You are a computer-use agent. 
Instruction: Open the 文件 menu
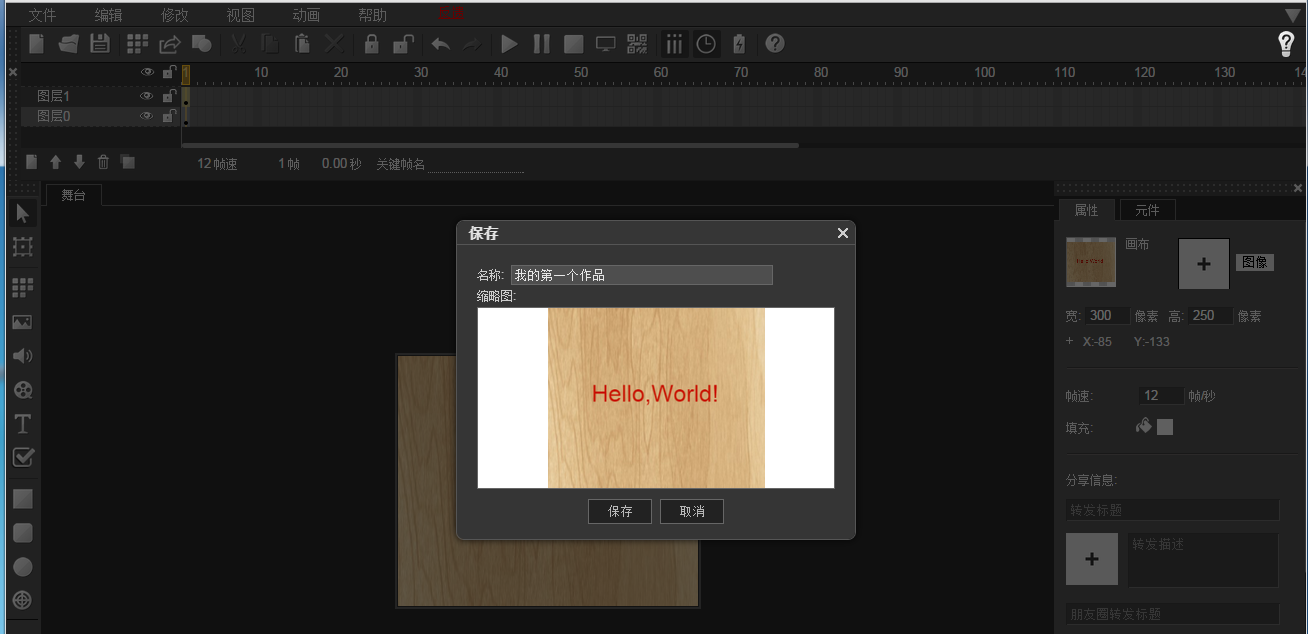click(x=42, y=15)
